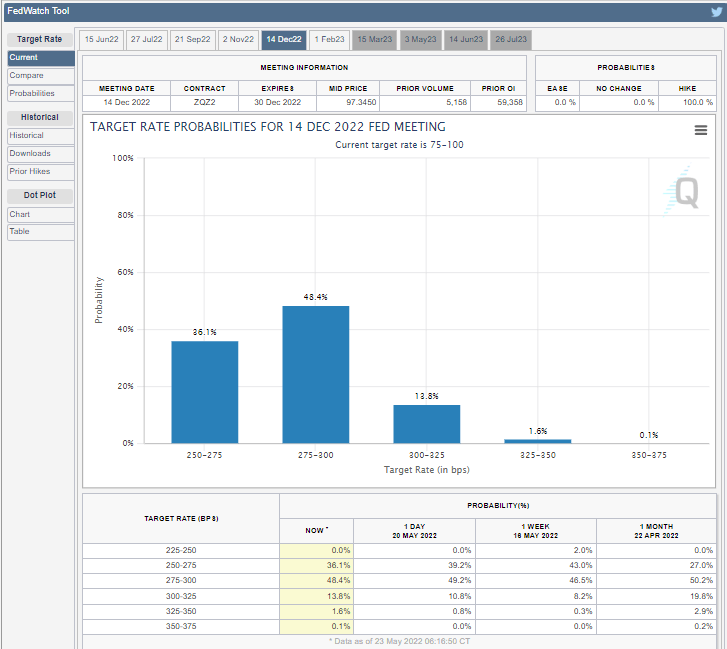Click the Q watermark logo on chart

[685, 190]
